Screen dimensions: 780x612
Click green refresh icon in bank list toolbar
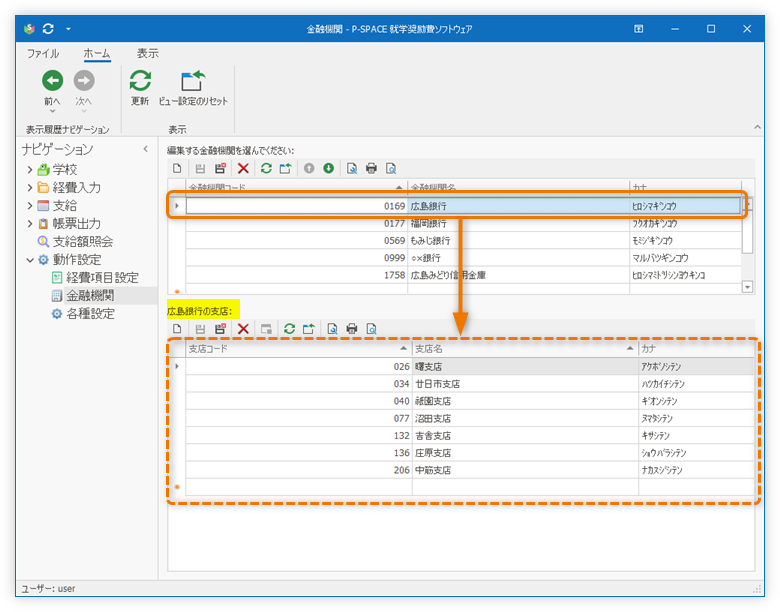pos(266,169)
